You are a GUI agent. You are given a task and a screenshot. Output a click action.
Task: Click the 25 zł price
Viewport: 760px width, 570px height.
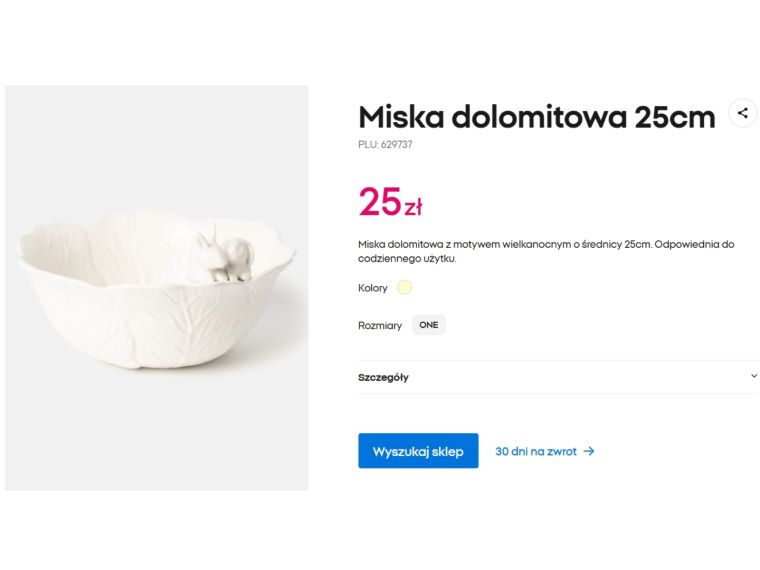[389, 202]
